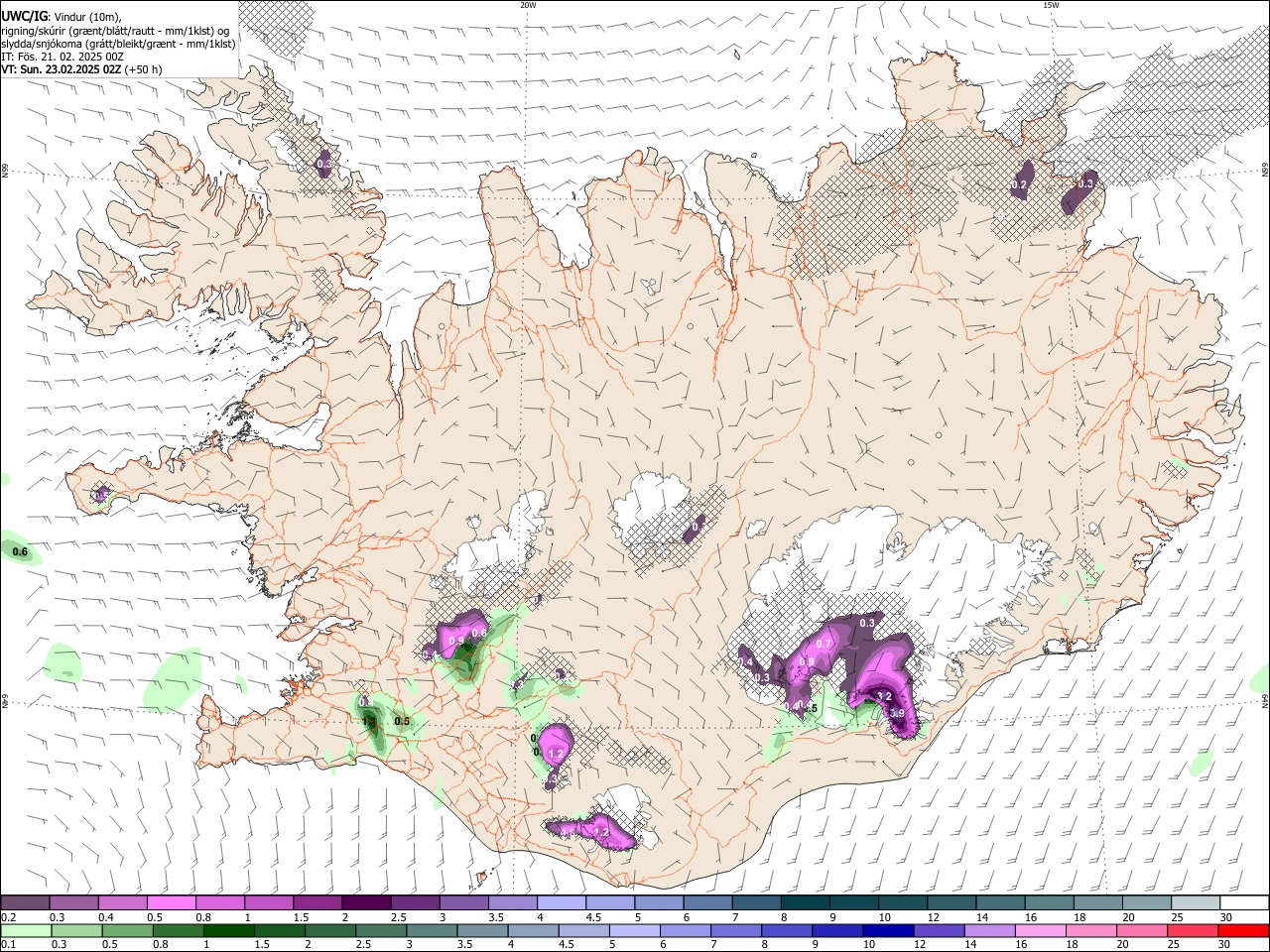This screenshot has height=952, width=1270.
Task: Select the dark teal snow swatch between 8 and 9
Action: click(805, 902)
